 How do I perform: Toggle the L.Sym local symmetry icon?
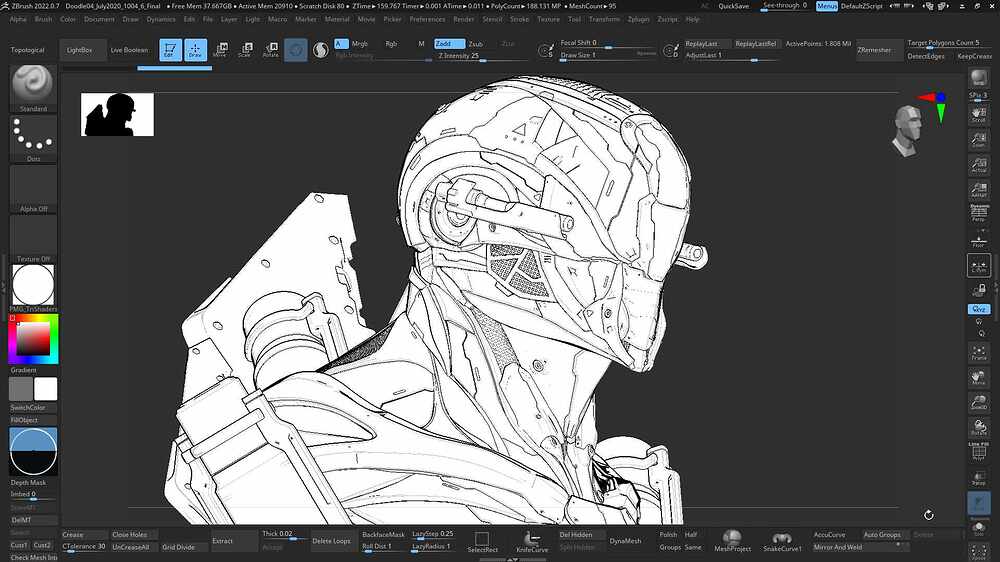tap(978, 265)
